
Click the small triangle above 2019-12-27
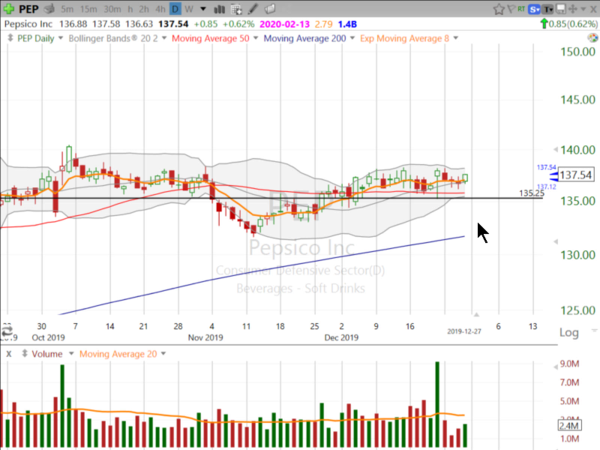pos(476,315)
